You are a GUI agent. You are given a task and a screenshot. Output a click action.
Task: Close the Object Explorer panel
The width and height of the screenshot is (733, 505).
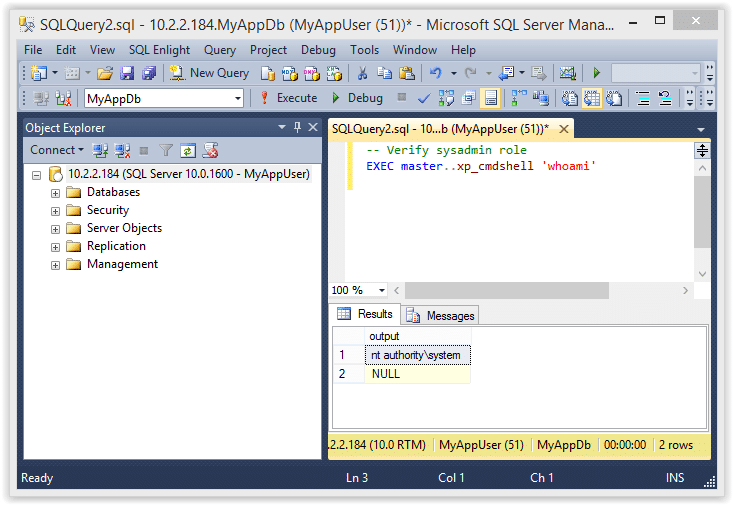[313, 127]
